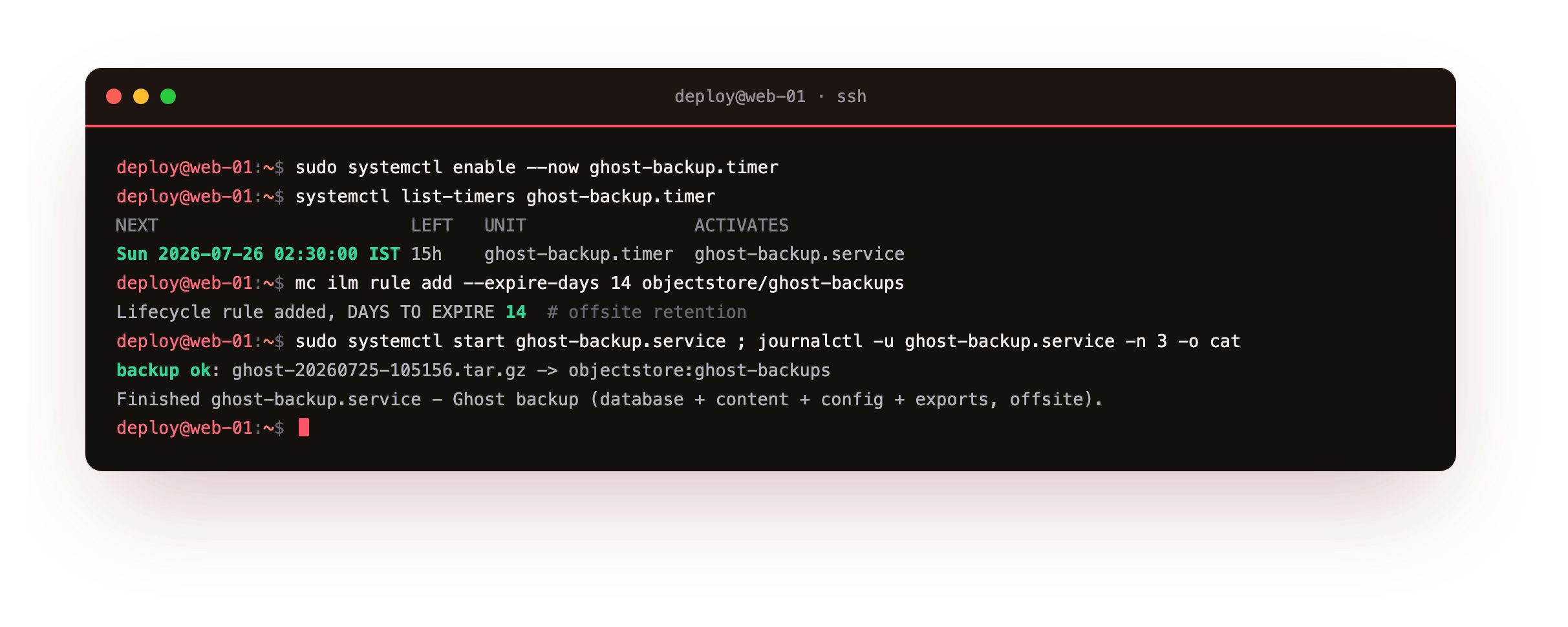
Task: Click 'ghost-backup.timer' in the UNIT column
Action: pos(579,254)
